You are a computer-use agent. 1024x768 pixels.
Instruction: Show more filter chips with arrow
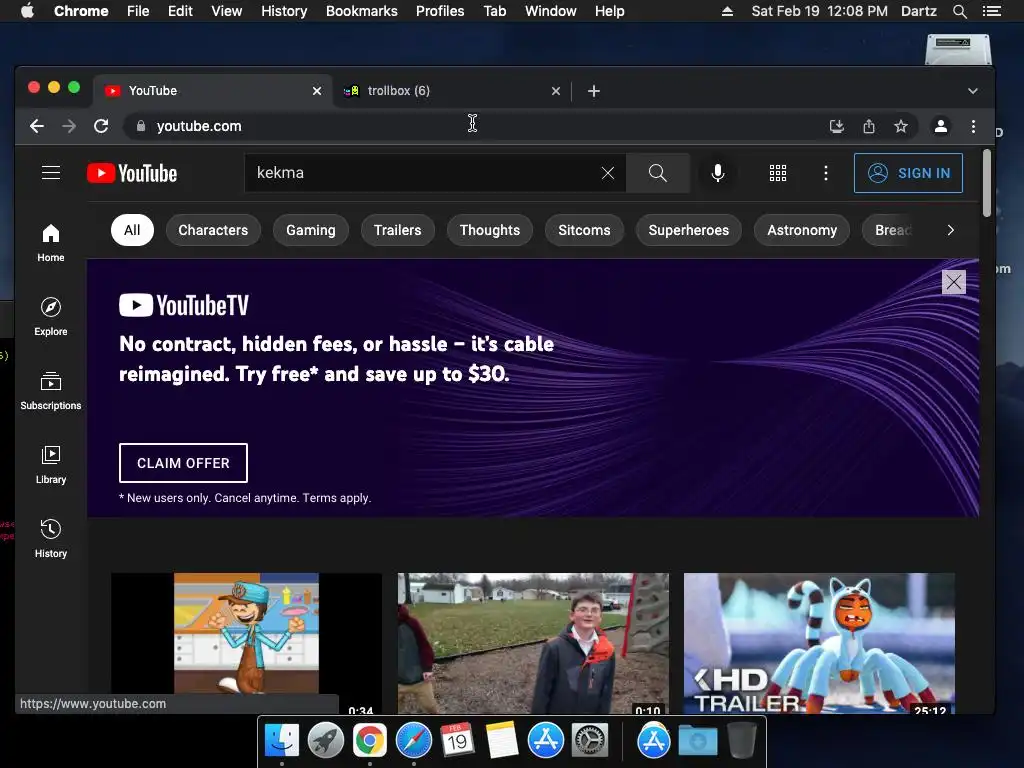[950, 230]
